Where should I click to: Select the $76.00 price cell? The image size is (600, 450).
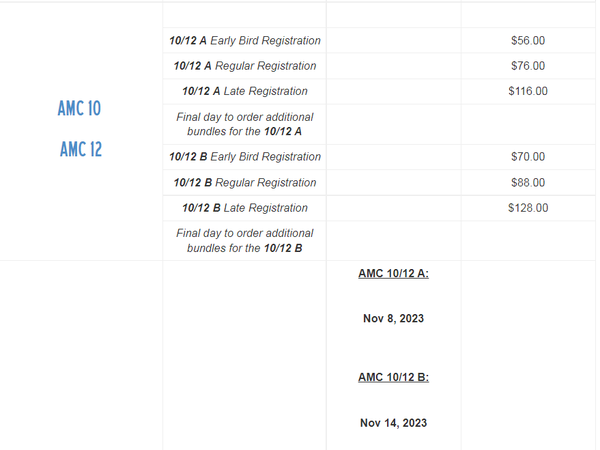(x=527, y=66)
